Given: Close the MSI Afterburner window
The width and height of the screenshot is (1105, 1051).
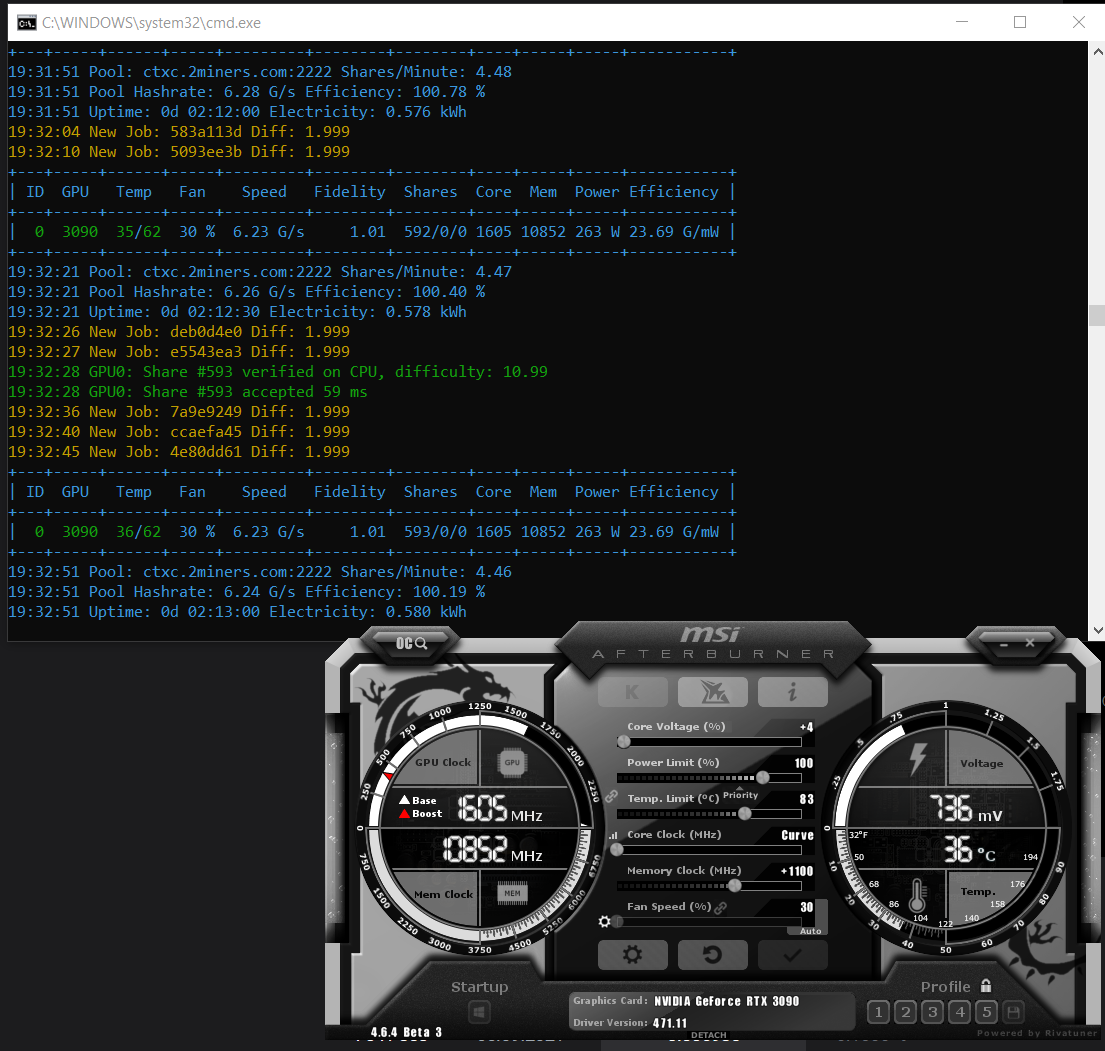Looking at the screenshot, I should (x=1030, y=643).
